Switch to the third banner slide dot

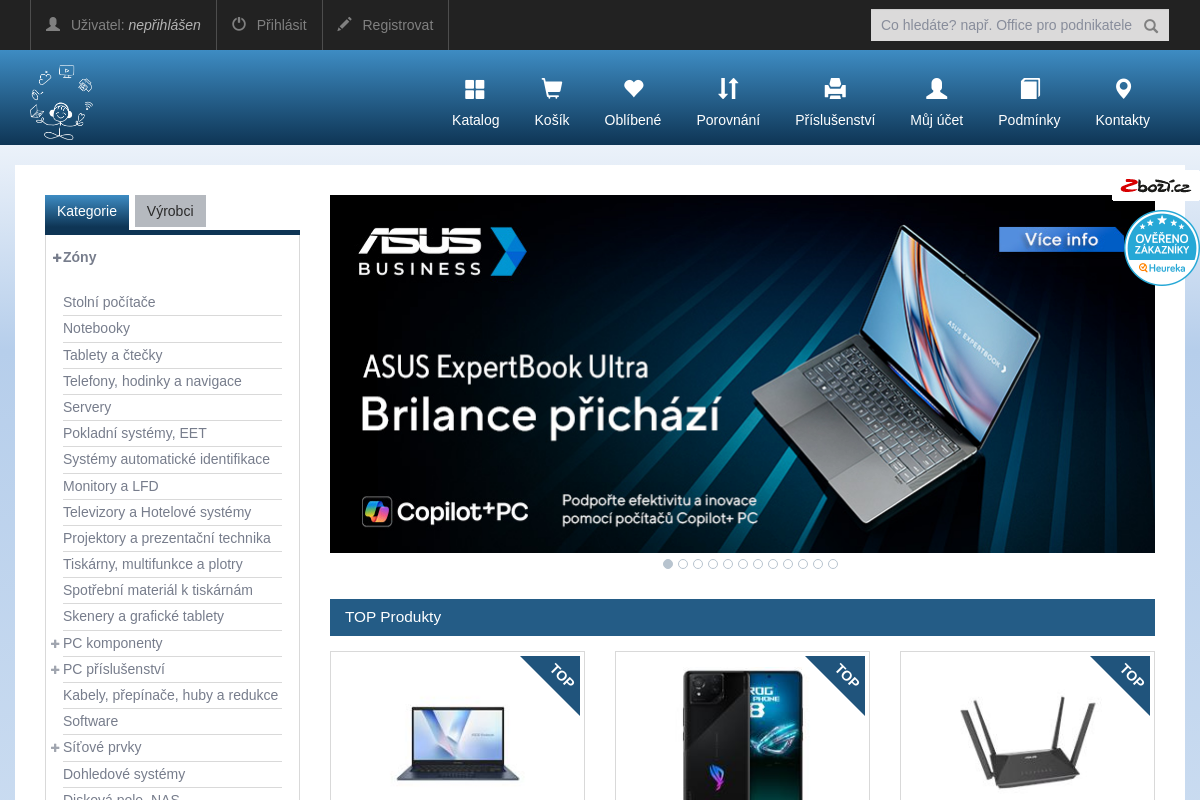[x=698, y=564]
